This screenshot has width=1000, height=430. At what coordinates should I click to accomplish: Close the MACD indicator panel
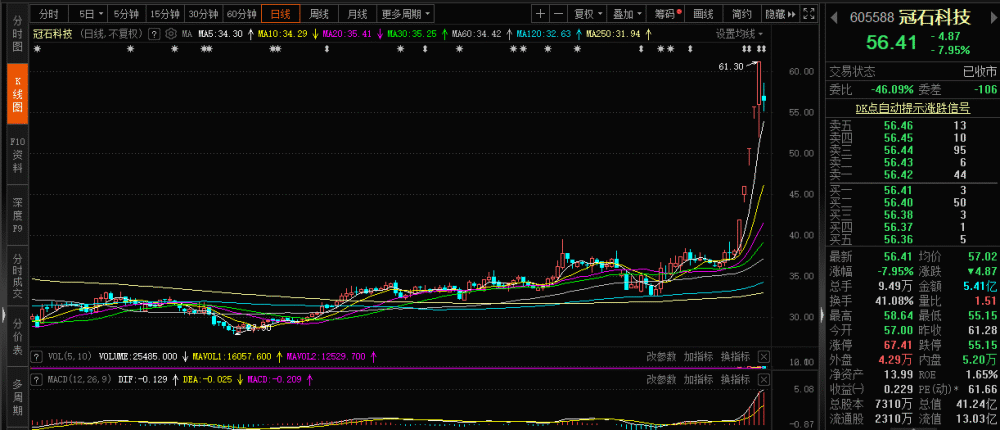764,380
